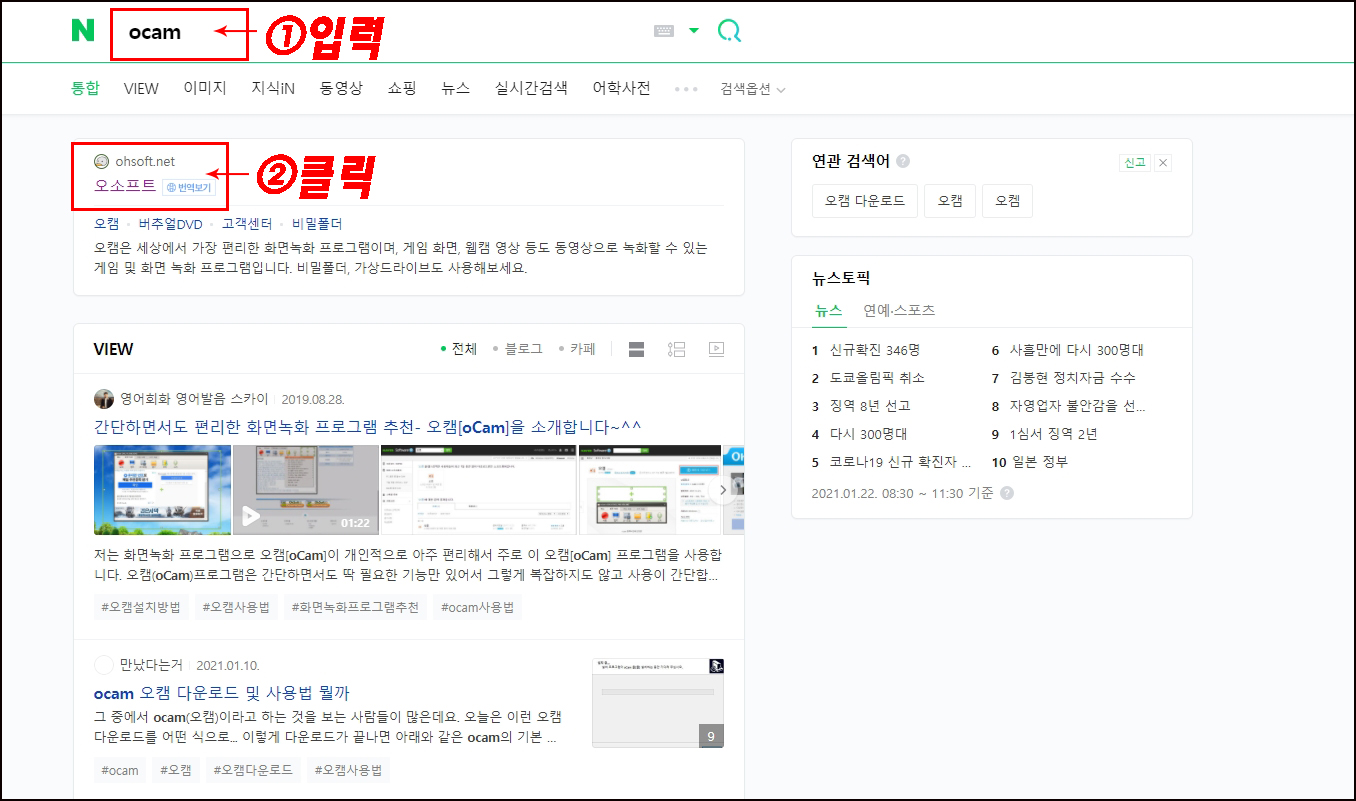This screenshot has height=801, width=1356.
Task: Select the 뉴스 tab in 뉴스토픽
Action: coord(829,311)
